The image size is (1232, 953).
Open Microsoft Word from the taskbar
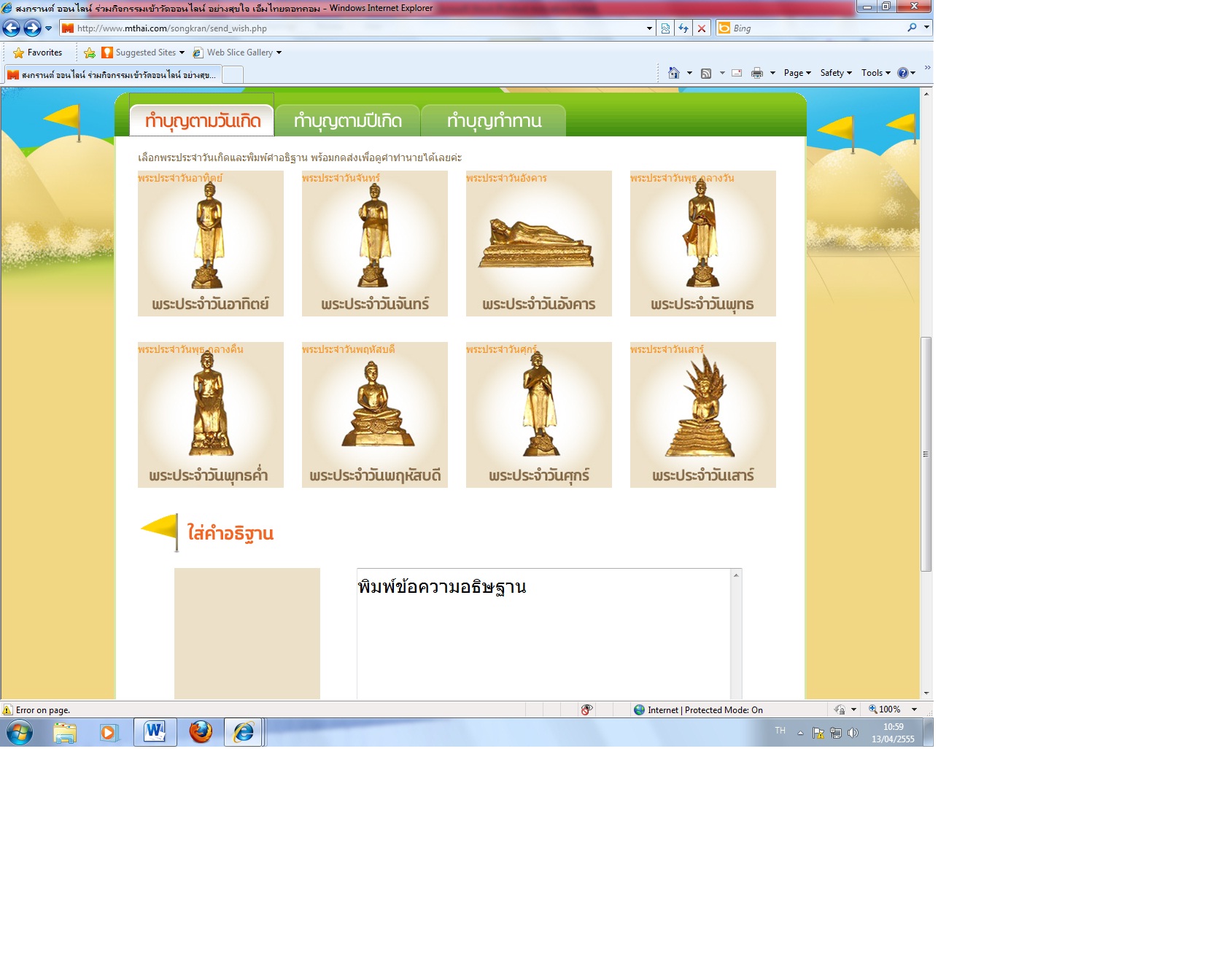pos(155,732)
